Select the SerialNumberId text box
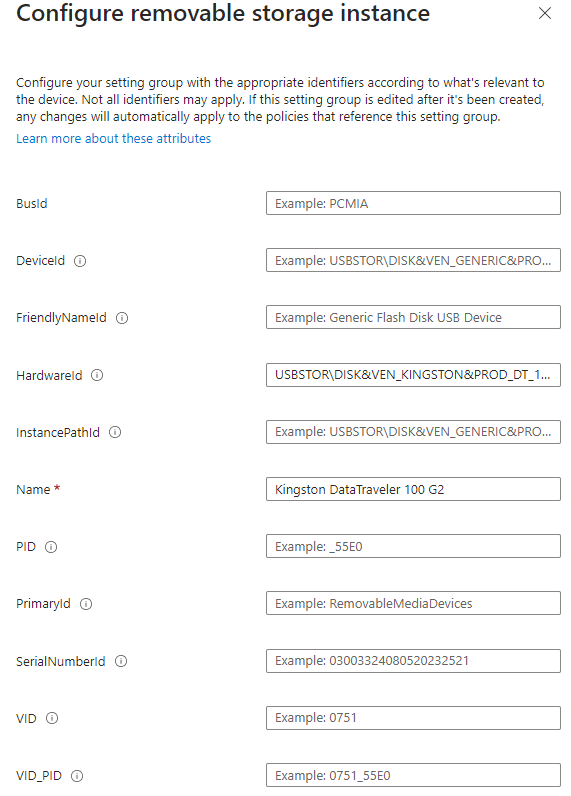 click(x=413, y=660)
